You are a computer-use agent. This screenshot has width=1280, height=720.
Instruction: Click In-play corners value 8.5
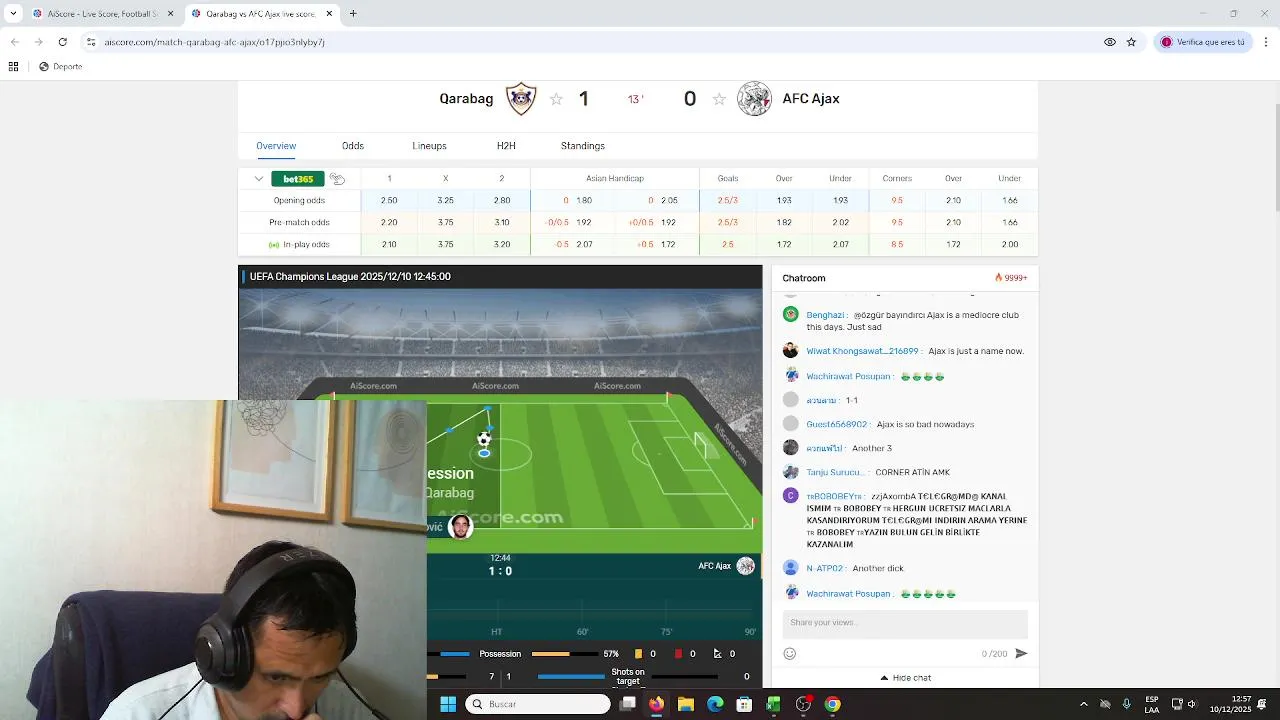pos(897,244)
